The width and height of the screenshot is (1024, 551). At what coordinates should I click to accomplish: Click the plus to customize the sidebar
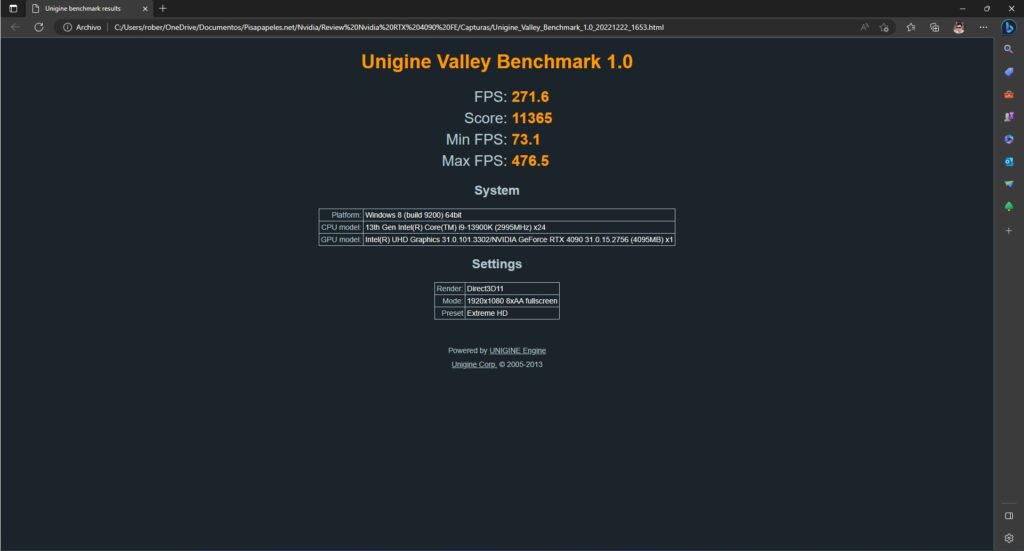pos(1008,230)
